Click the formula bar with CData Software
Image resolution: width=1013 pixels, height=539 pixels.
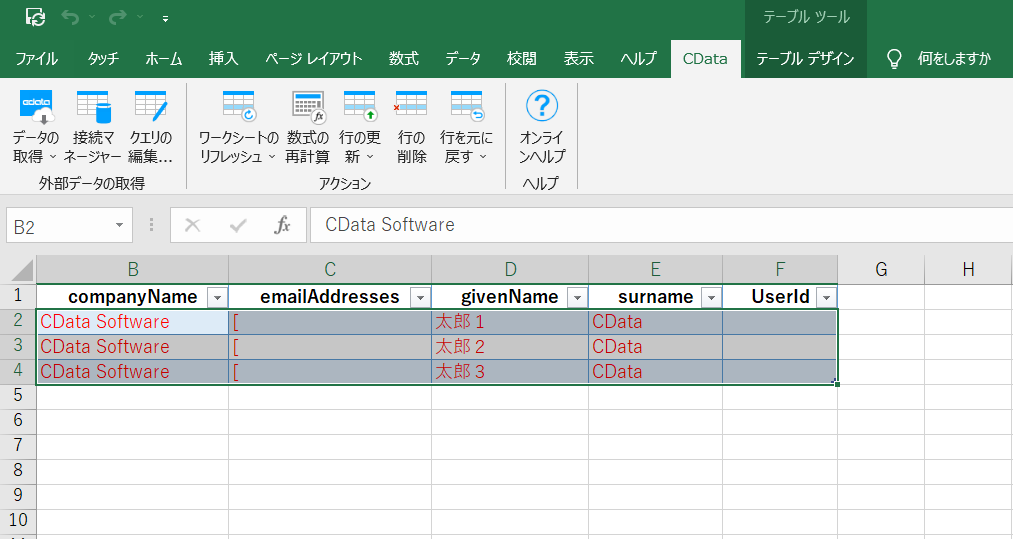[662, 225]
